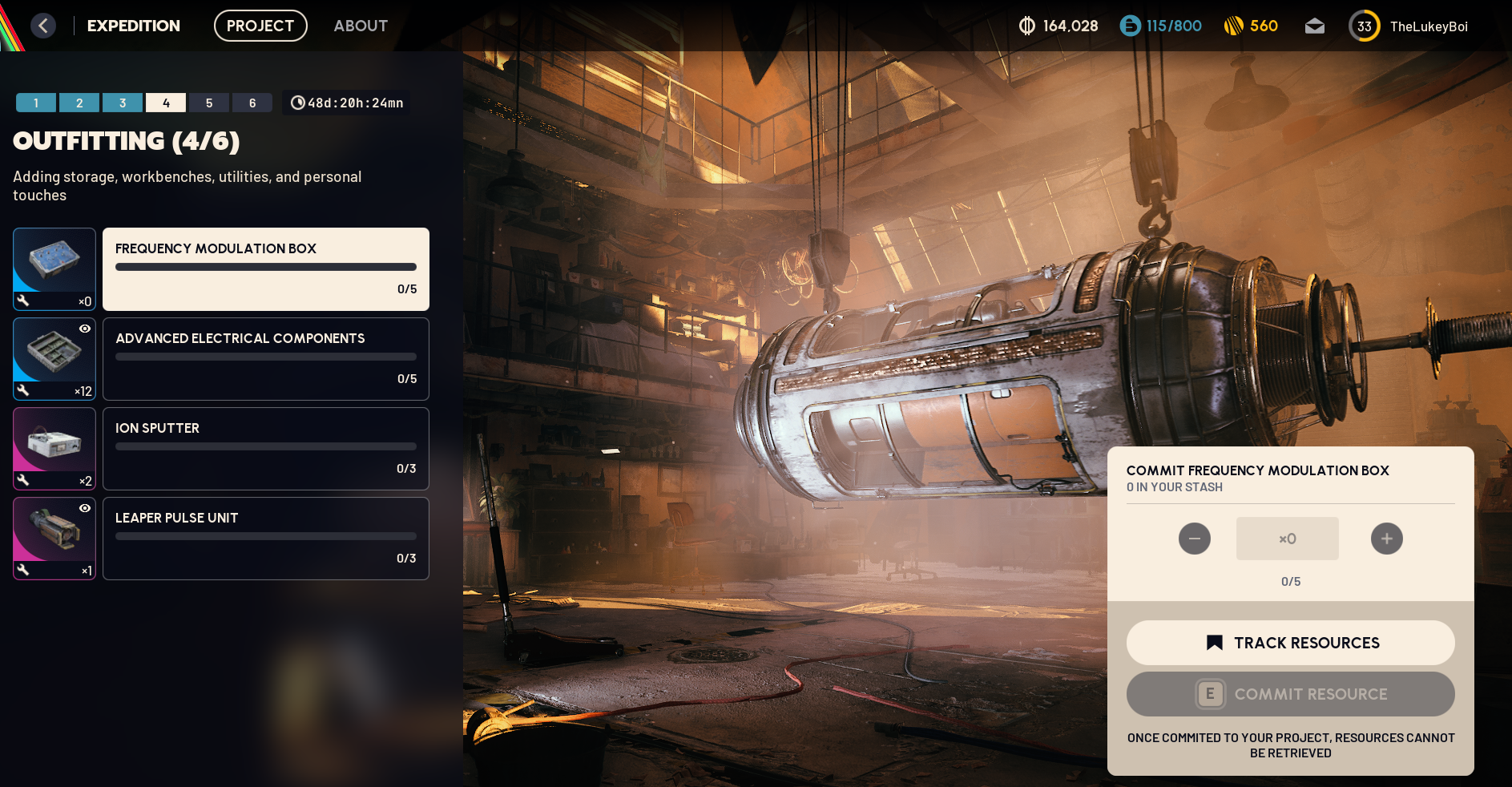Click the x0 commit quantity field
This screenshot has height=787, width=1512.
(1288, 539)
